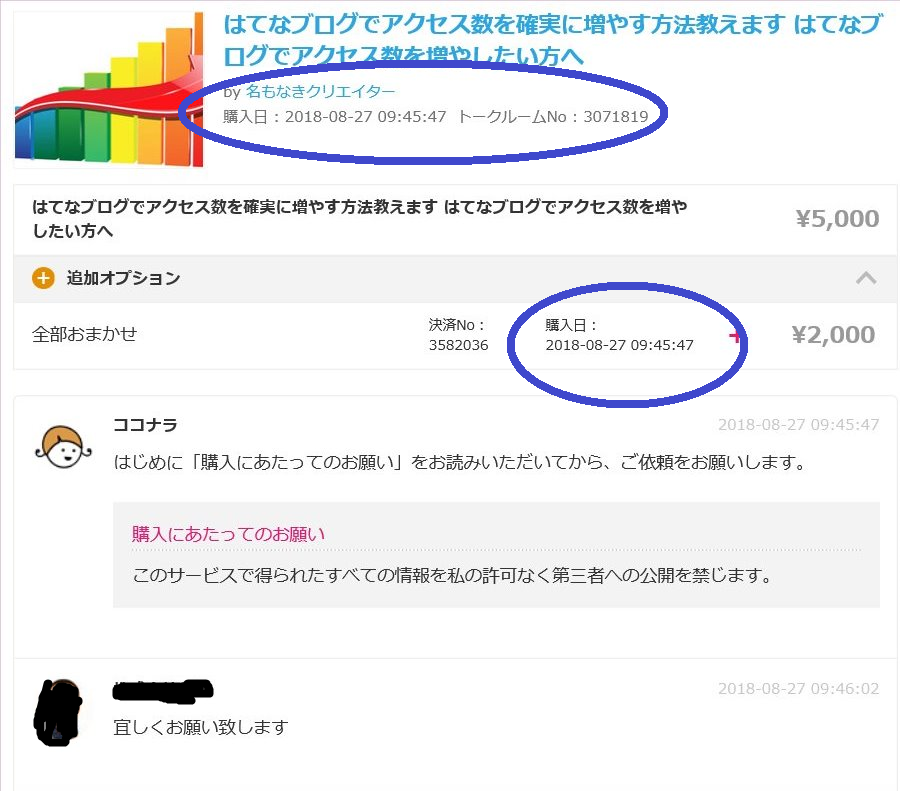Select the third-party disclosure notice text
Image resolution: width=900 pixels, height=791 pixels.
pos(453,575)
